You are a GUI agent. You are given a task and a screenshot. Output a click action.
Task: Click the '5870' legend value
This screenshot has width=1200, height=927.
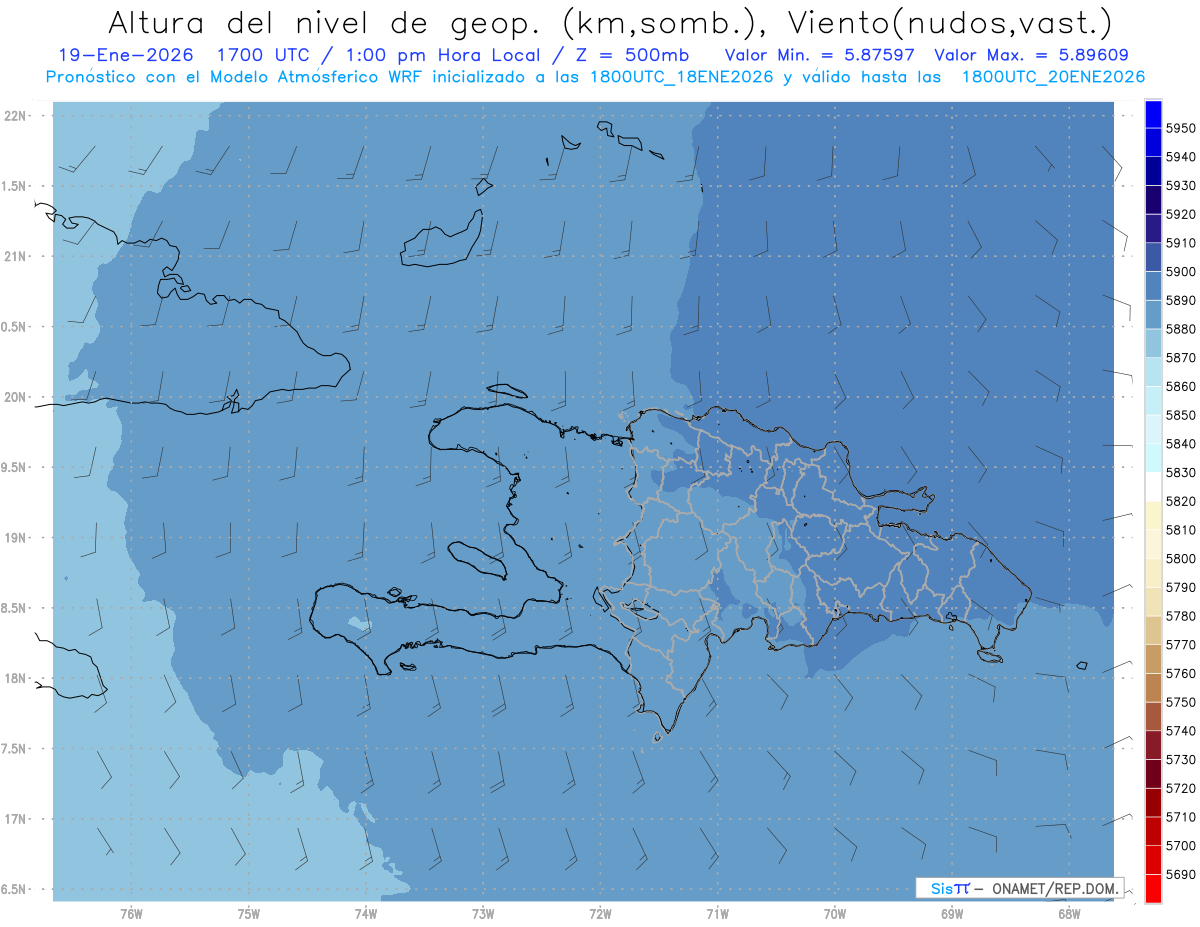pyautogui.click(x=1181, y=358)
